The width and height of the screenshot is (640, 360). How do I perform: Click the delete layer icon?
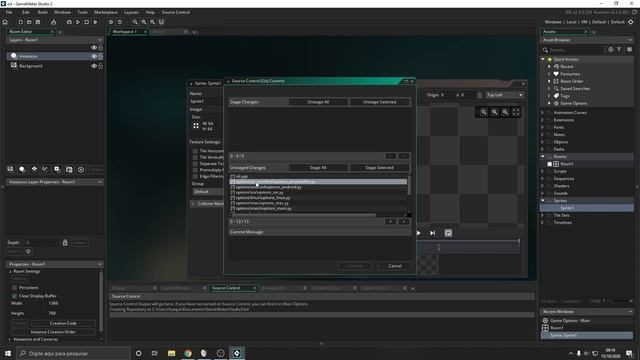click(81, 169)
